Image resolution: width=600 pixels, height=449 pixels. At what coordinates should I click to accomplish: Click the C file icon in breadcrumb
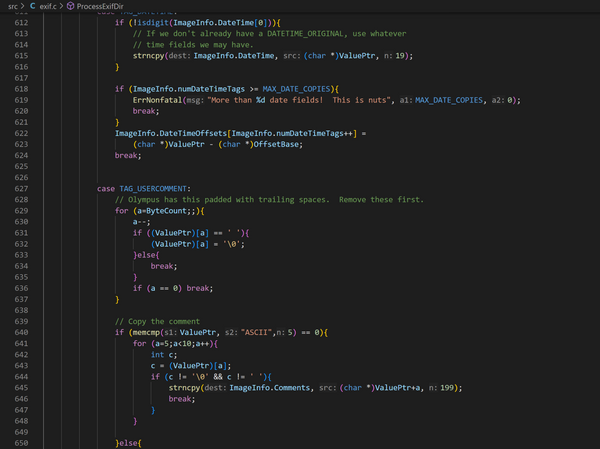(32, 7)
